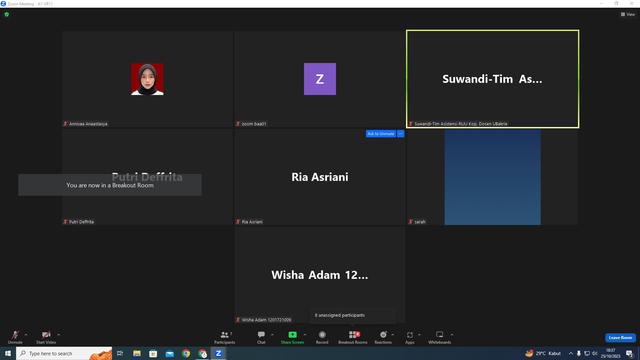The height and width of the screenshot is (360, 640).
Task: Expand arrow next to Apps
Action: pyautogui.click(x=419, y=335)
